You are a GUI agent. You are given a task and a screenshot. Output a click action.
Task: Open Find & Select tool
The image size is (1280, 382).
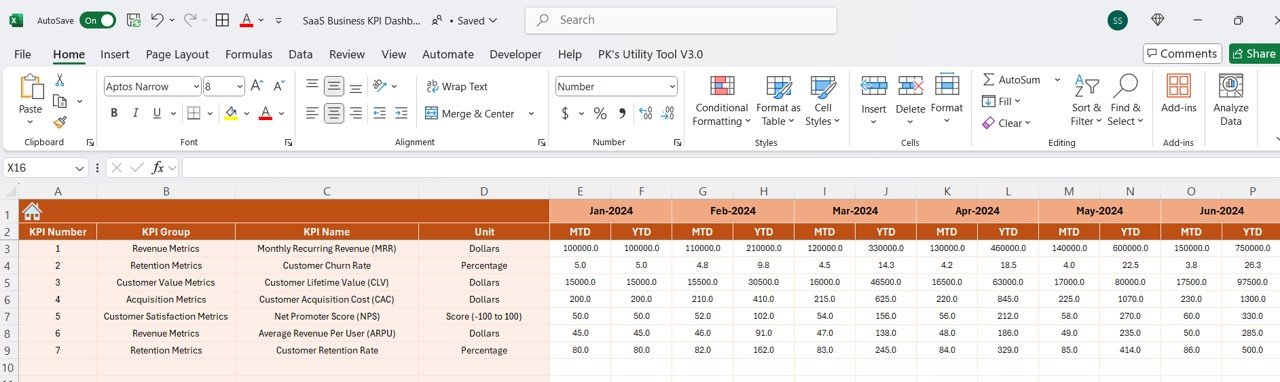click(x=1126, y=102)
